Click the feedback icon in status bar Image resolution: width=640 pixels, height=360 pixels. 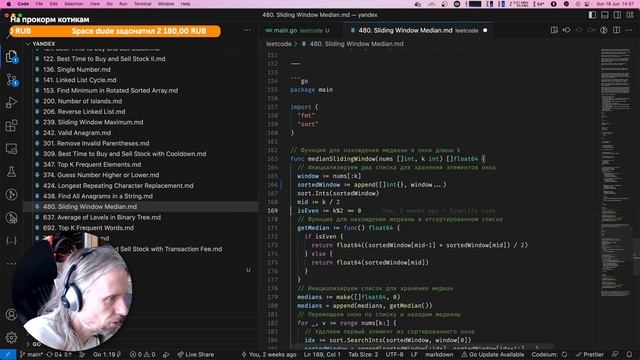[x=615, y=354]
